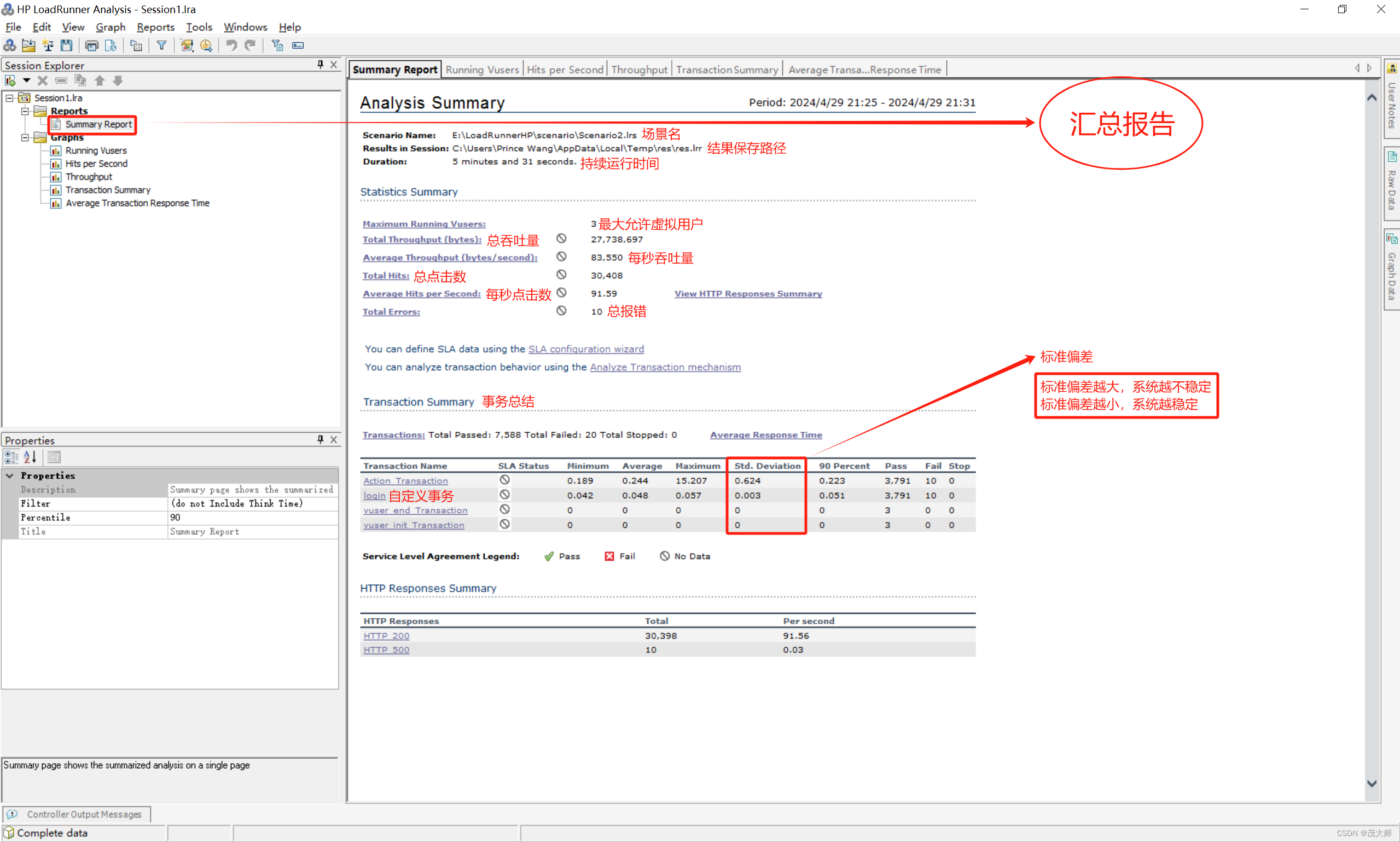
Task: Unpin the Properties panel
Action: click(x=320, y=439)
